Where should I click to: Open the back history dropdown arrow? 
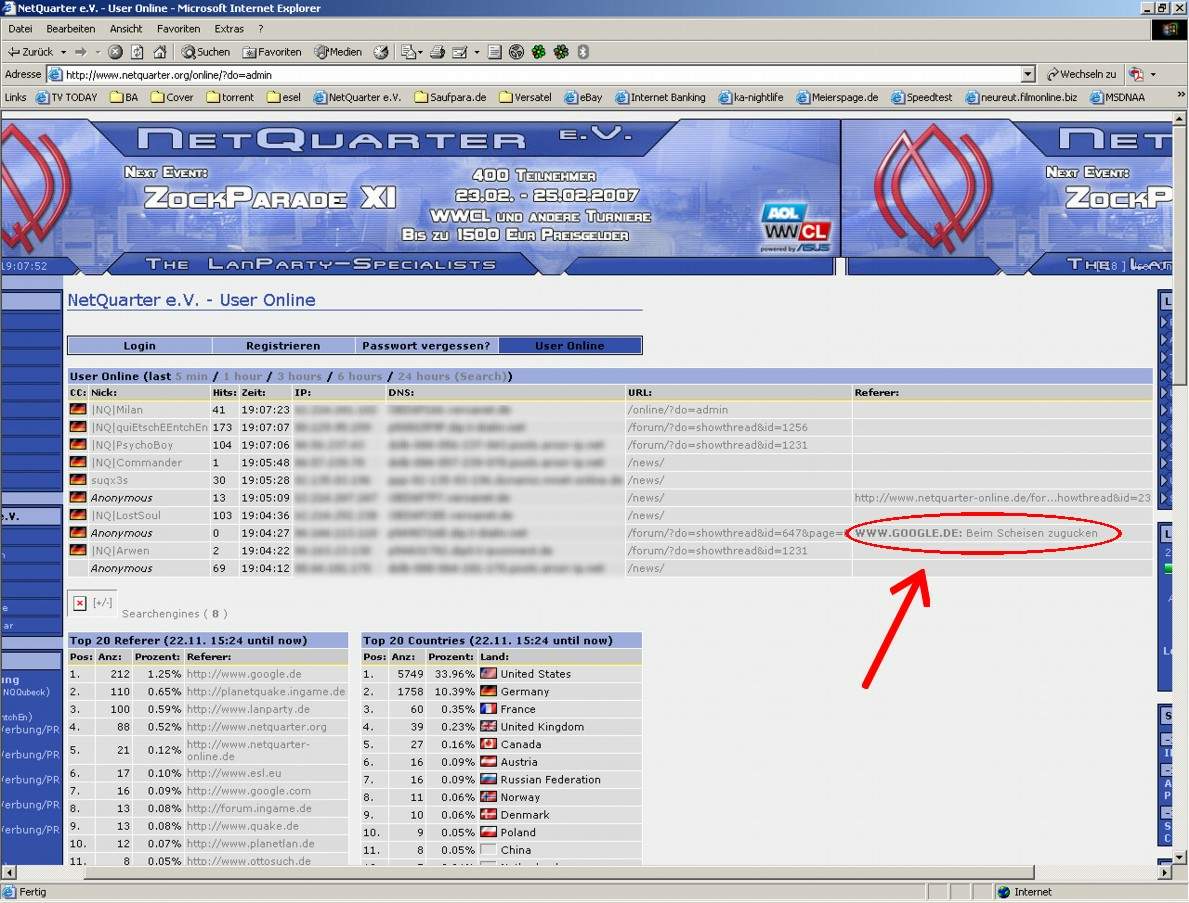pos(63,52)
